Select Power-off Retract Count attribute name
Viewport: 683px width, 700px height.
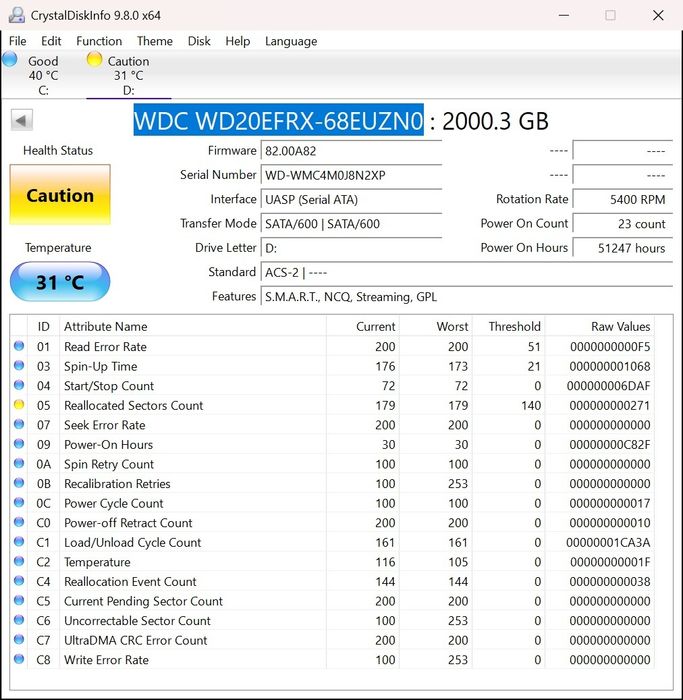(128, 522)
